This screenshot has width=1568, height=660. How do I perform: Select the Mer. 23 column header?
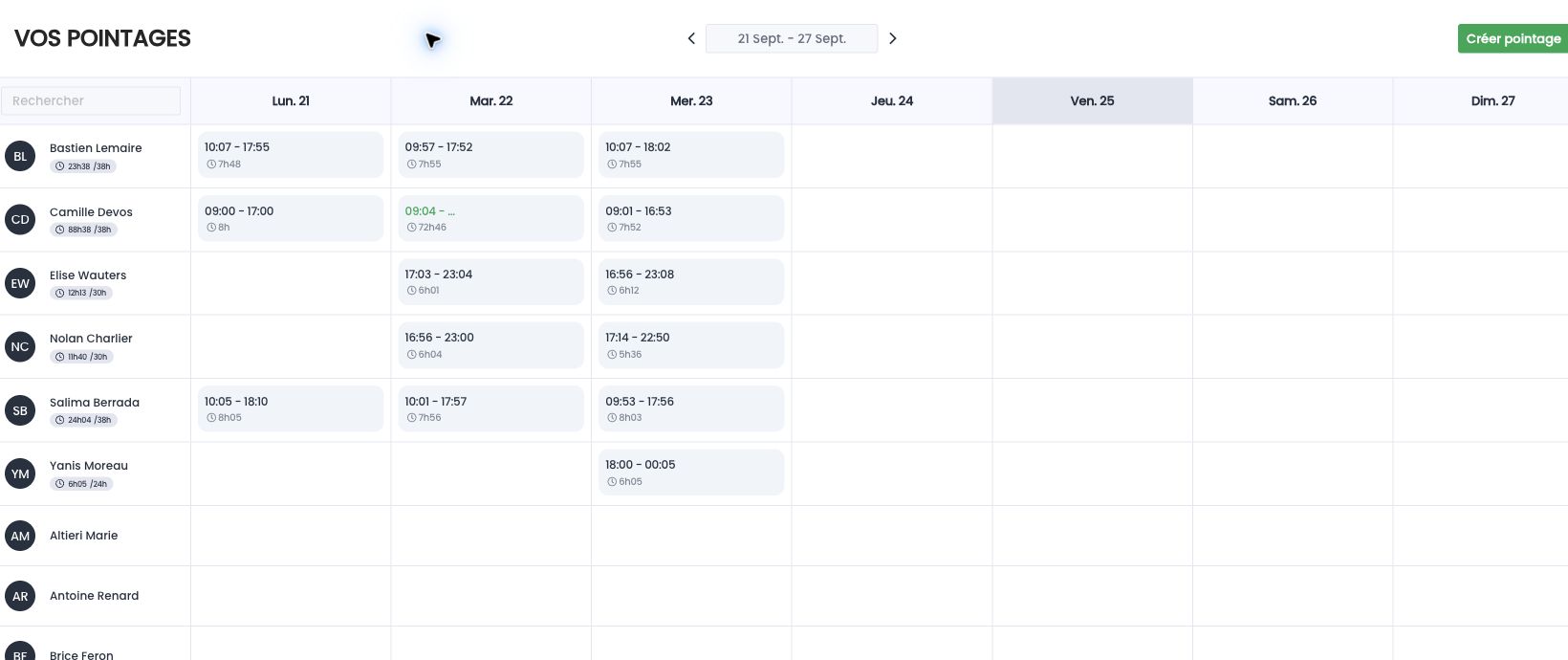(691, 100)
